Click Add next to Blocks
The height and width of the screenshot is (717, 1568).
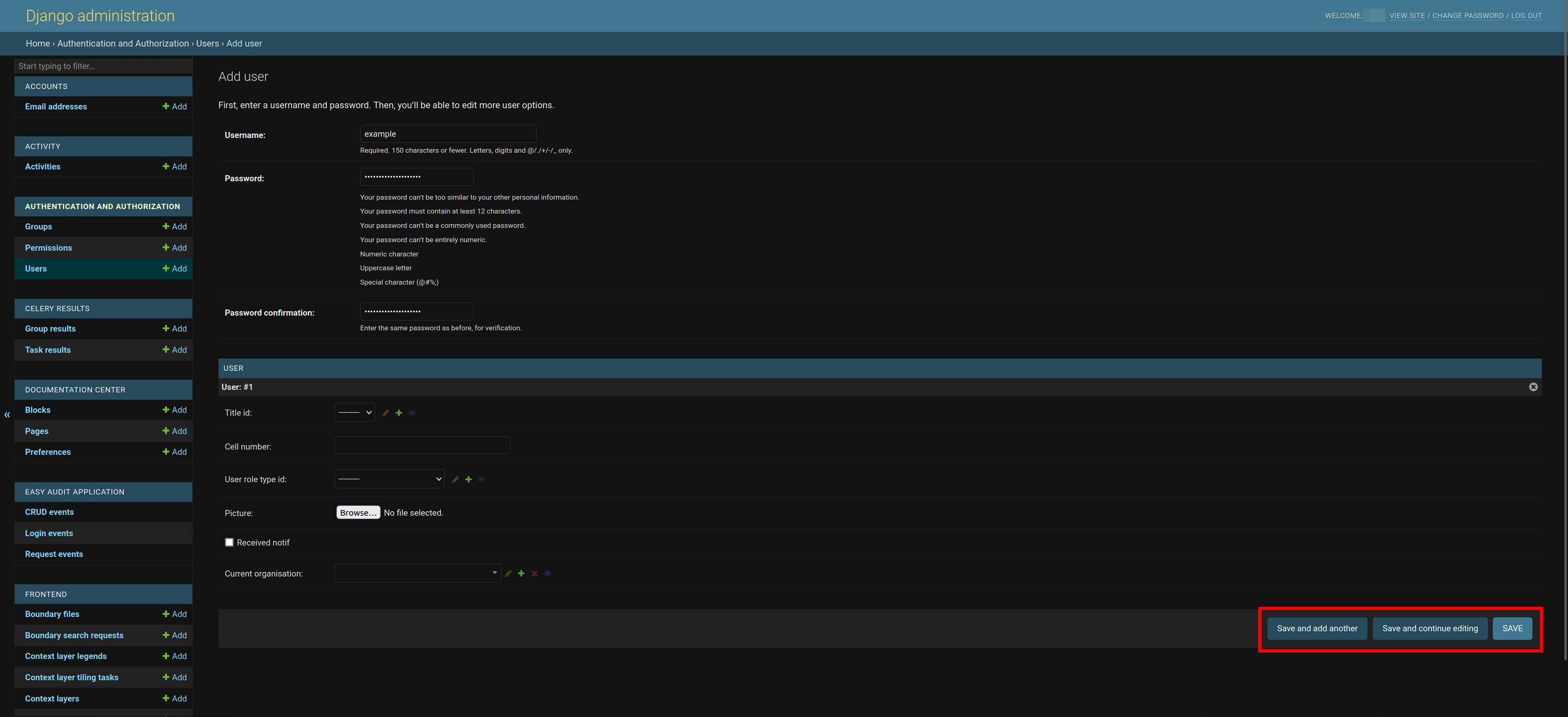click(x=175, y=410)
